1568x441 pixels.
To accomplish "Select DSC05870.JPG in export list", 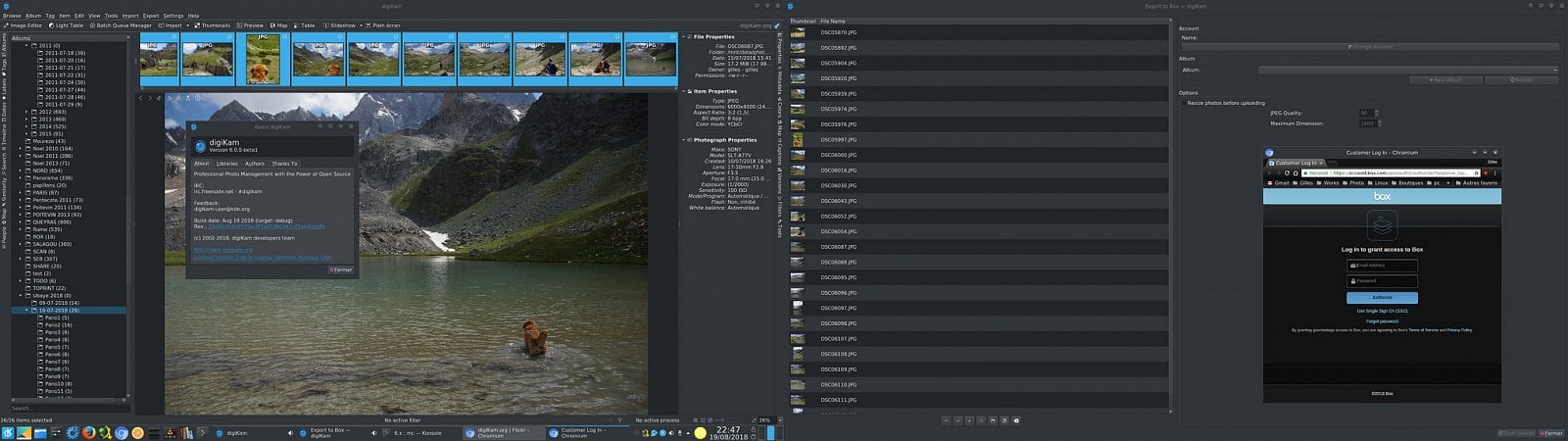I will coord(979,32).
